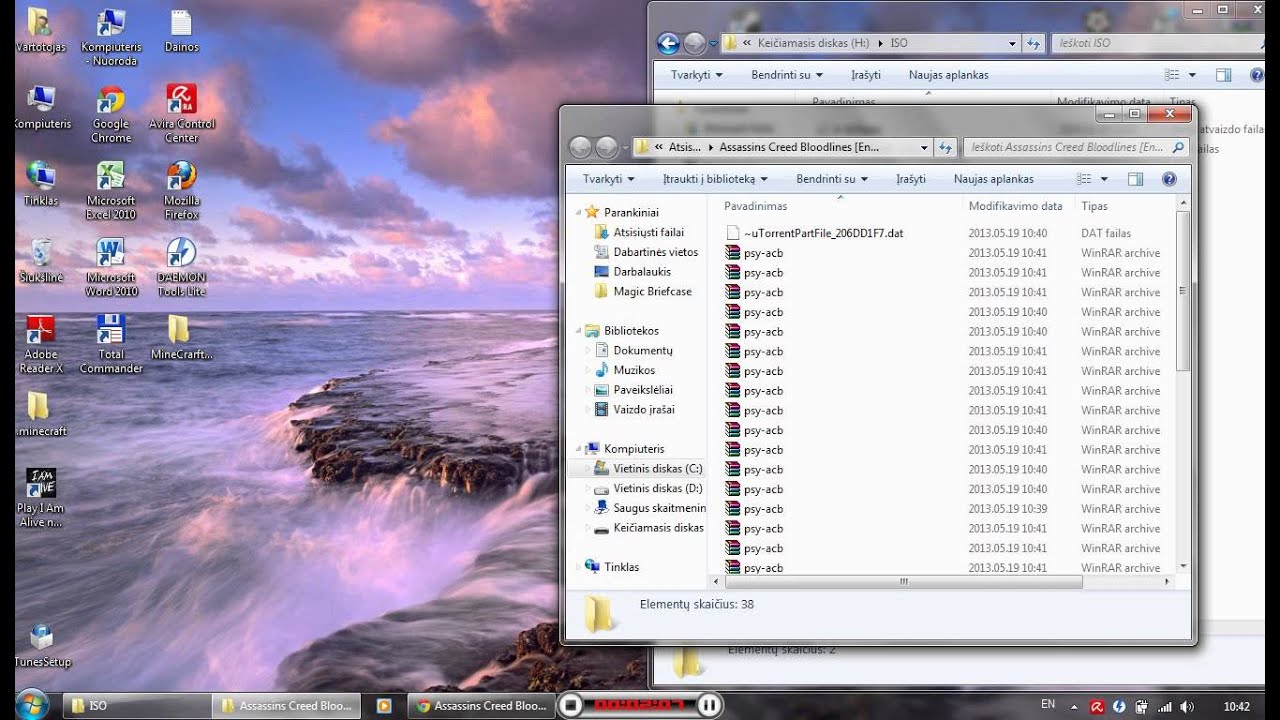
Task: Click the help icon in the Assassins Creed window
Action: [1169, 179]
